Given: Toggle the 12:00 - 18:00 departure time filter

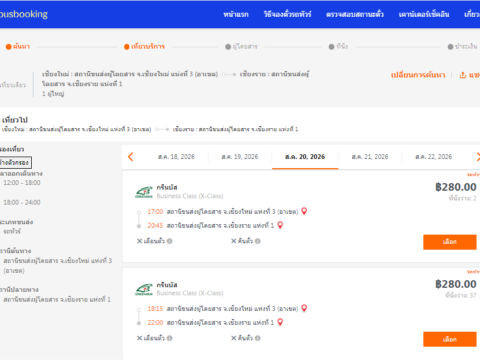Looking at the screenshot, I should click(22, 183).
